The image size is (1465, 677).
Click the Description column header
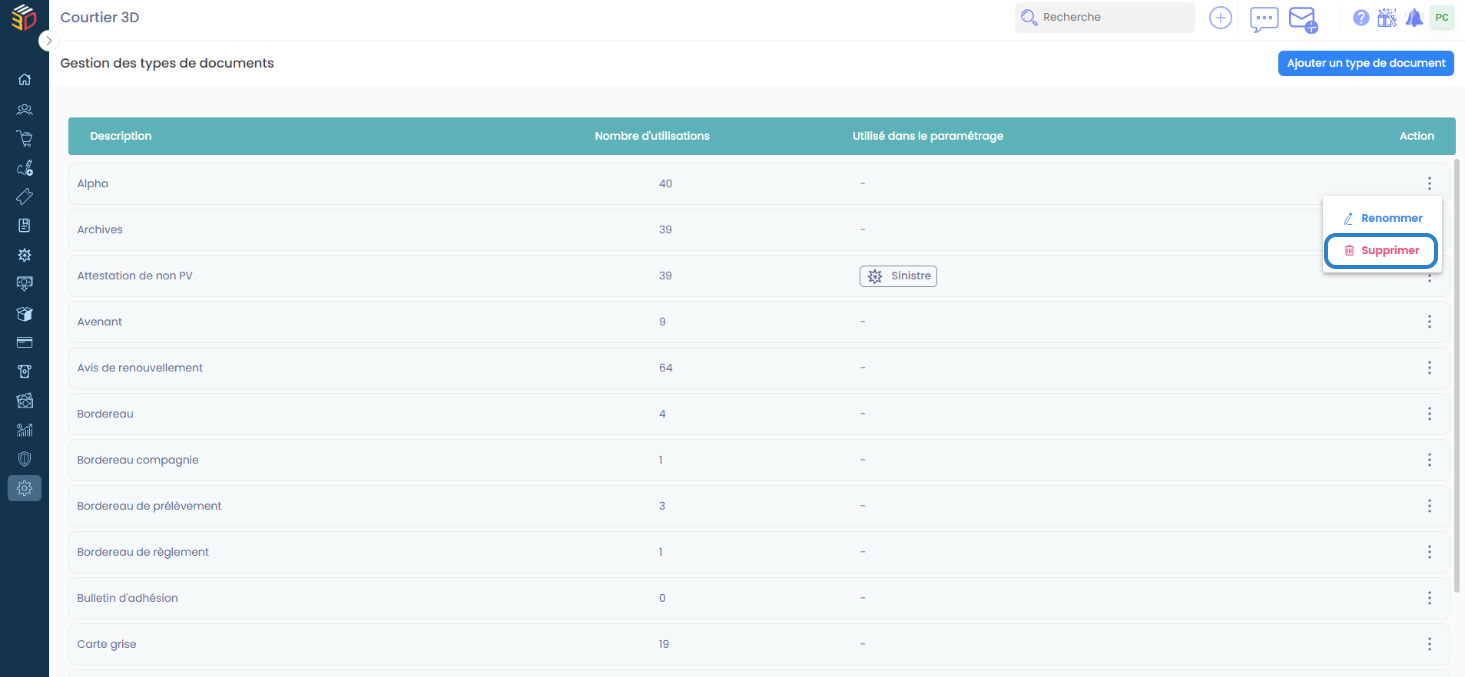point(121,136)
